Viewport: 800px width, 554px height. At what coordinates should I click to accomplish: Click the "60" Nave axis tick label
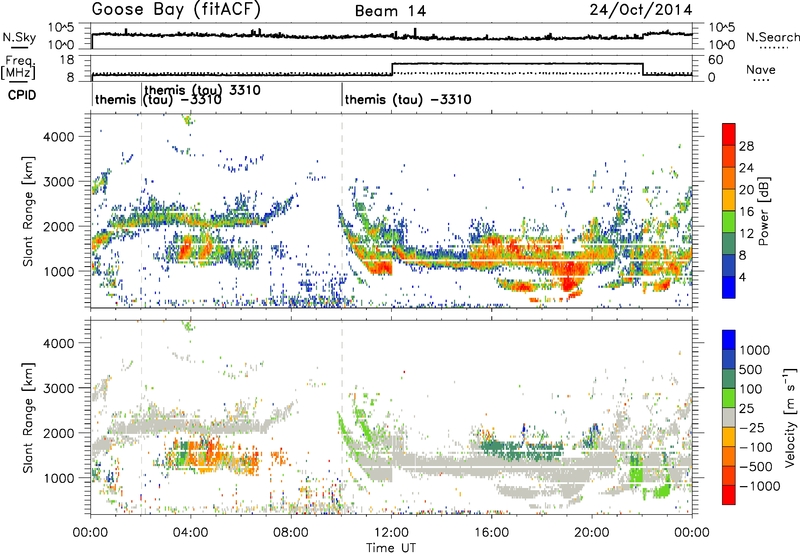tap(716, 60)
